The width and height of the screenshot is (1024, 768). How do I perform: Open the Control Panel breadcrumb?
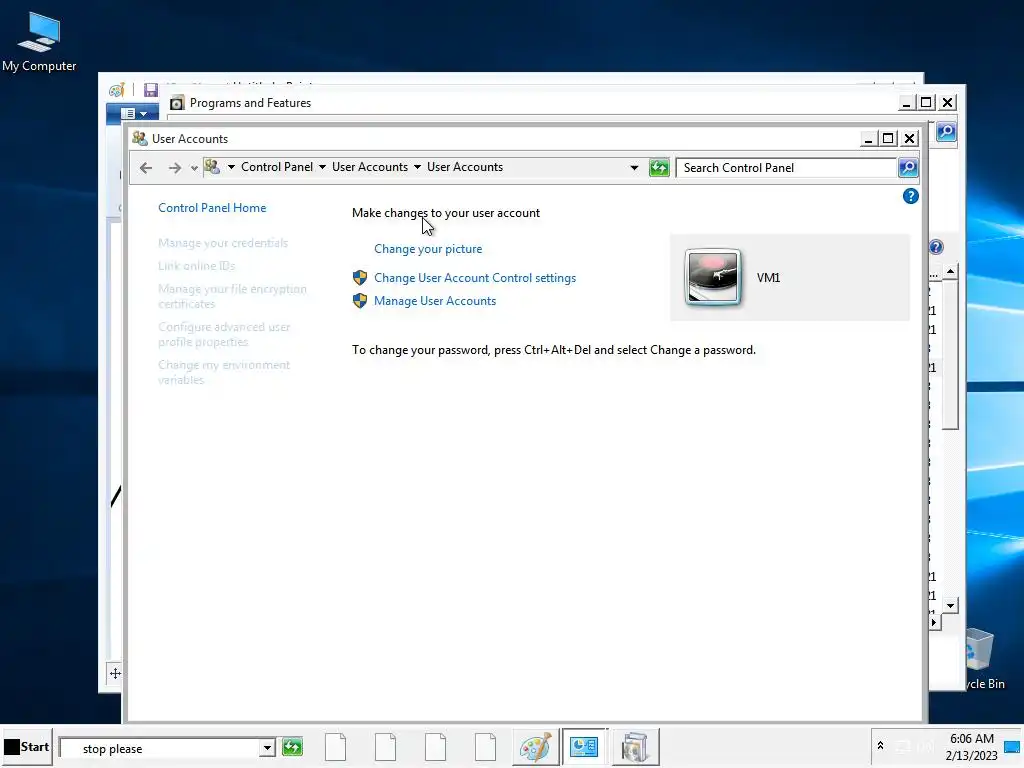(277, 167)
